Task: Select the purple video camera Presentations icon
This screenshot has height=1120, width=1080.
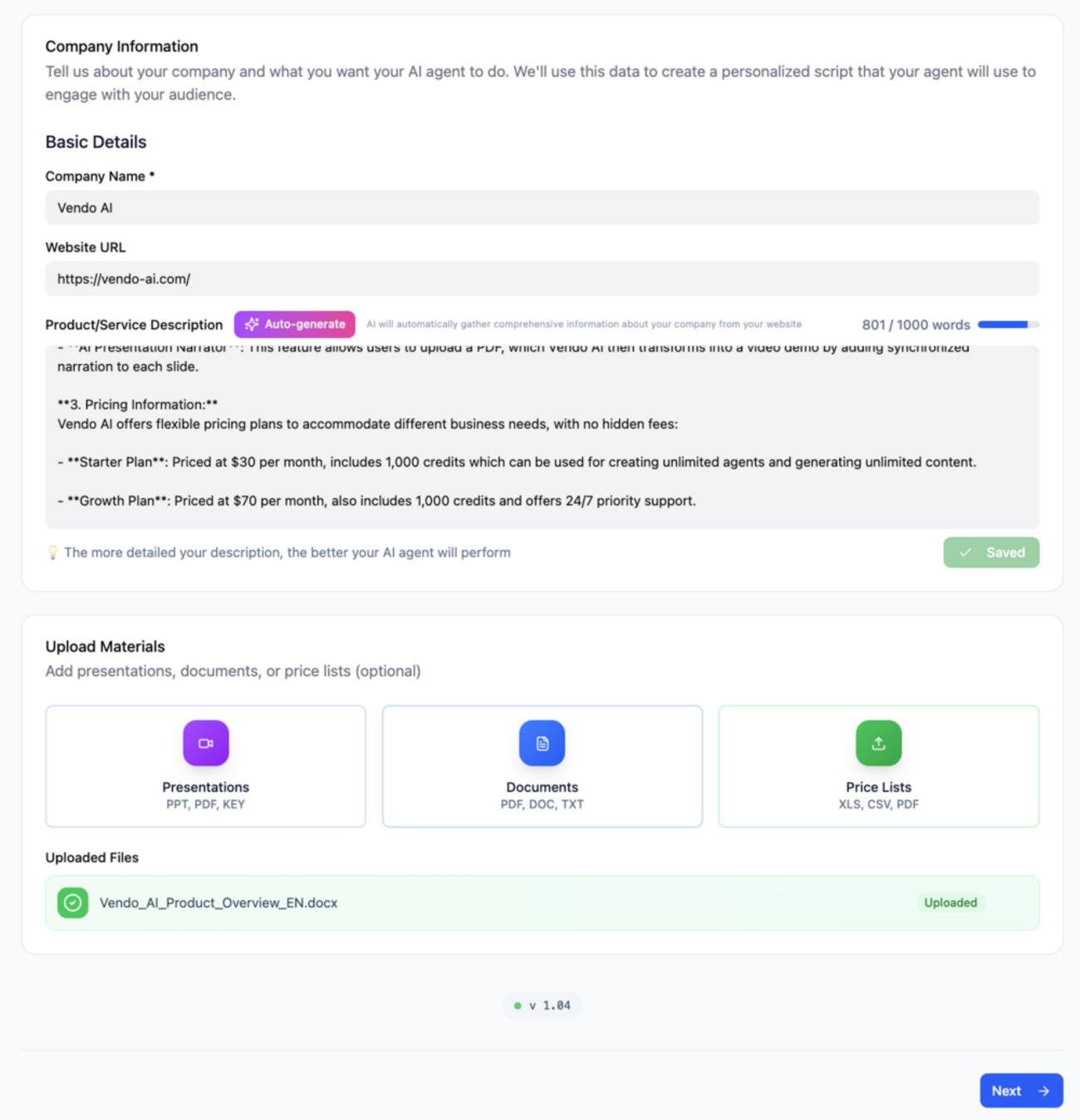Action: 205,743
